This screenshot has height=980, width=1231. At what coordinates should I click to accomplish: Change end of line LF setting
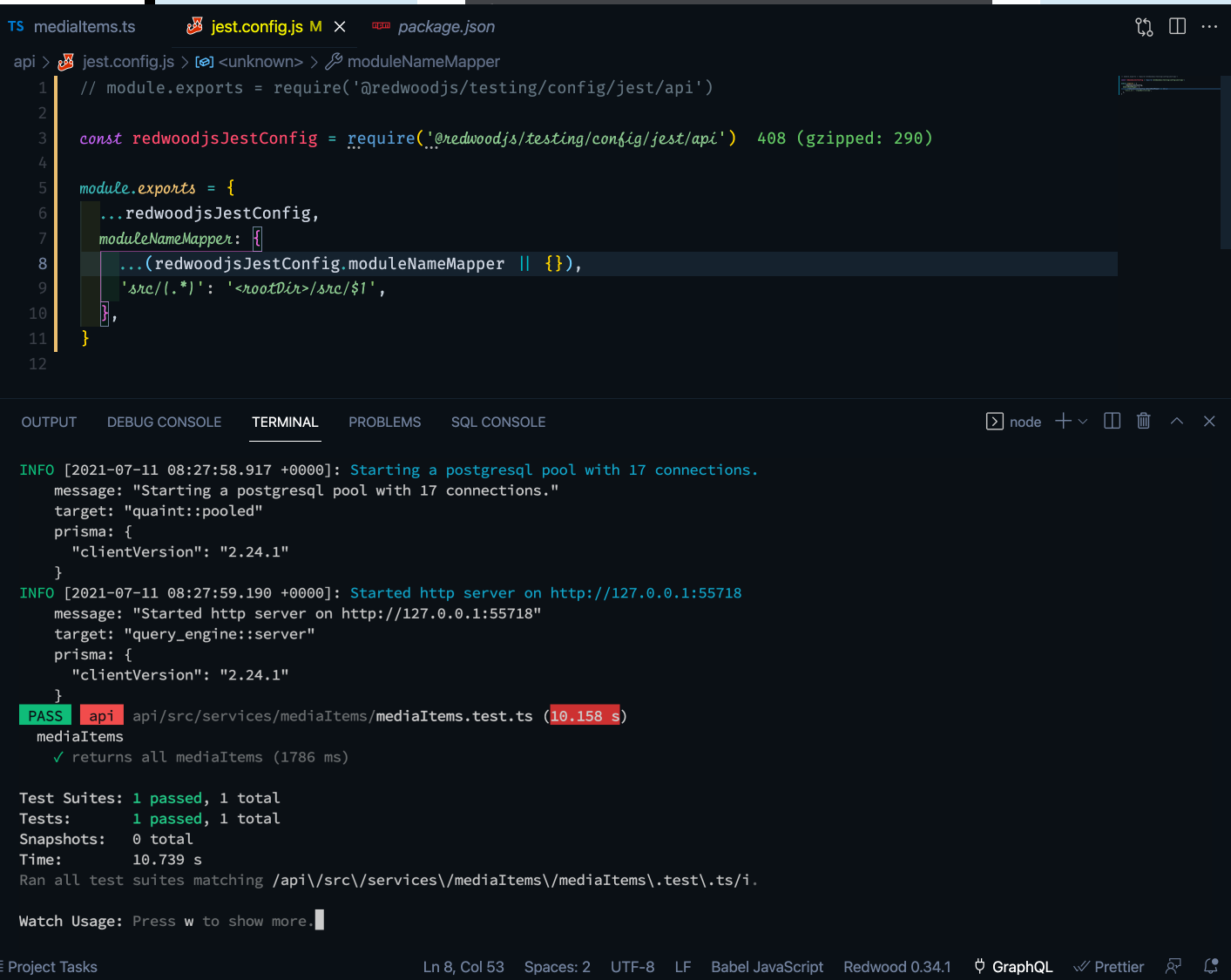683,967
